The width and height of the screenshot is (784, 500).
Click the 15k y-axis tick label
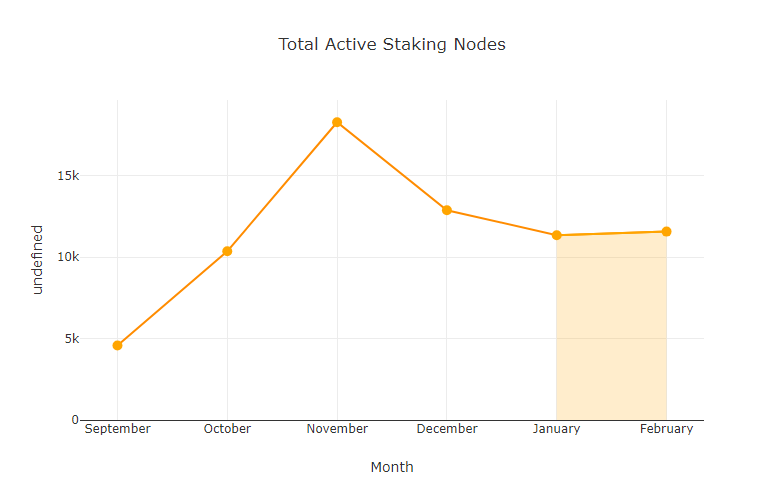(x=68, y=176)
